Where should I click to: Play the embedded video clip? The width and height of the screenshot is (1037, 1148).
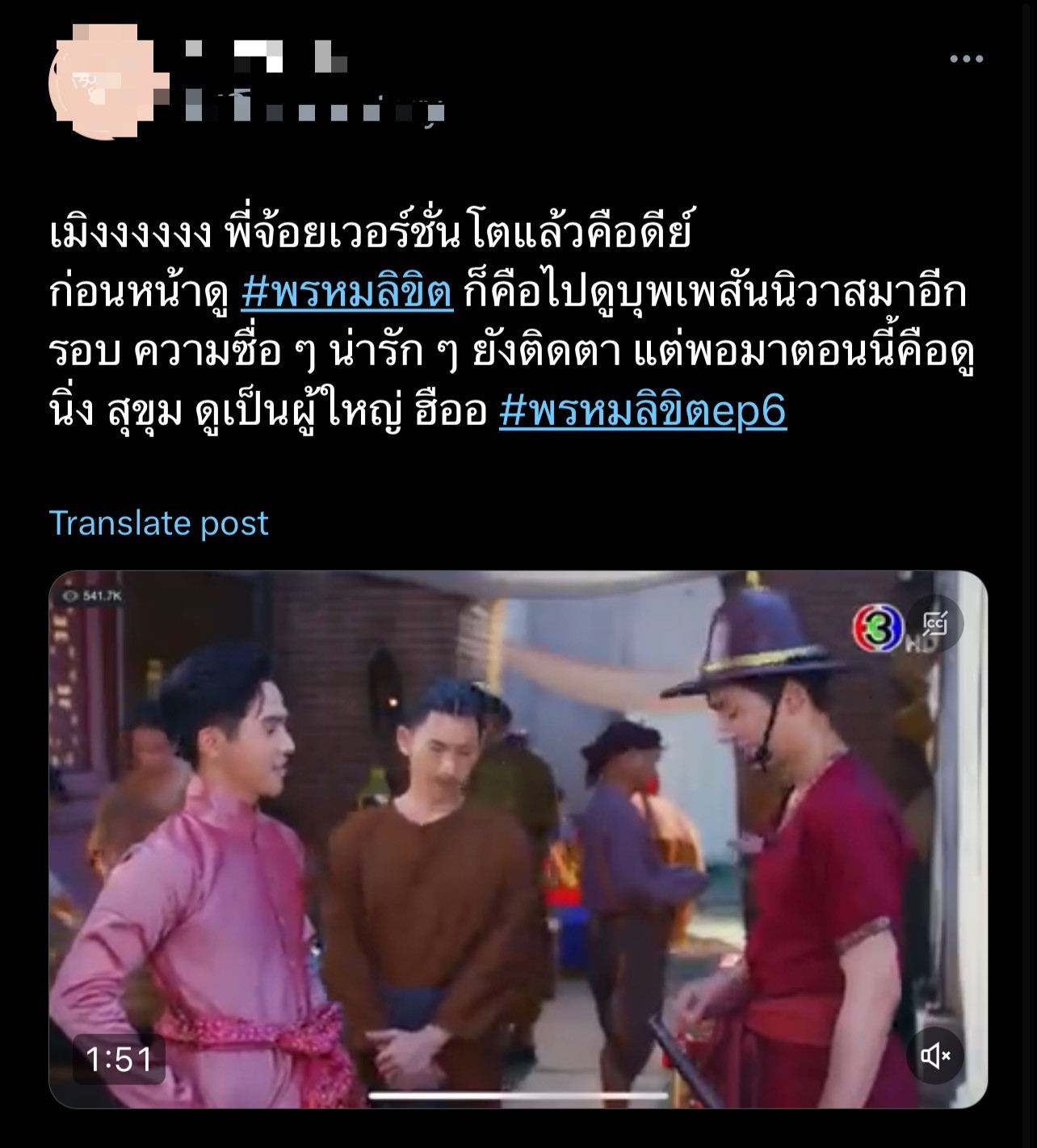tap(518, 839)
